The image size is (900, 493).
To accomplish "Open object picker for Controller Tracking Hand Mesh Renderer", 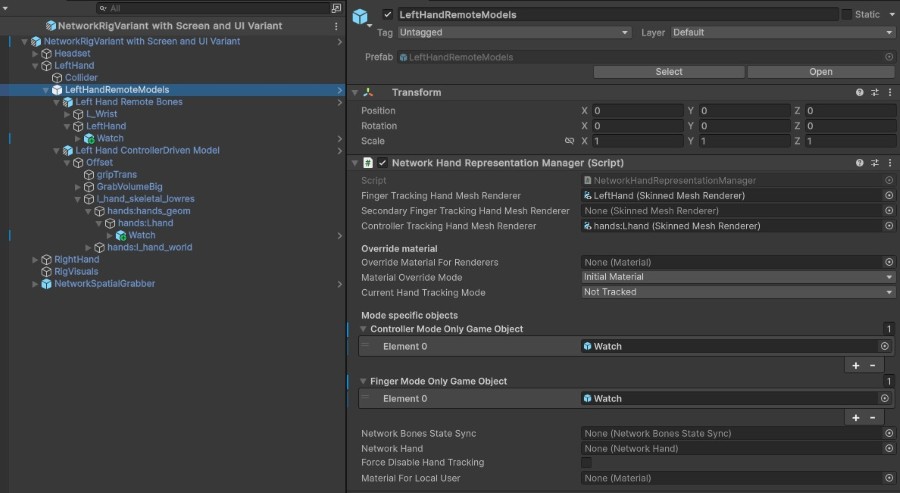I will click(x=889, y=226).
